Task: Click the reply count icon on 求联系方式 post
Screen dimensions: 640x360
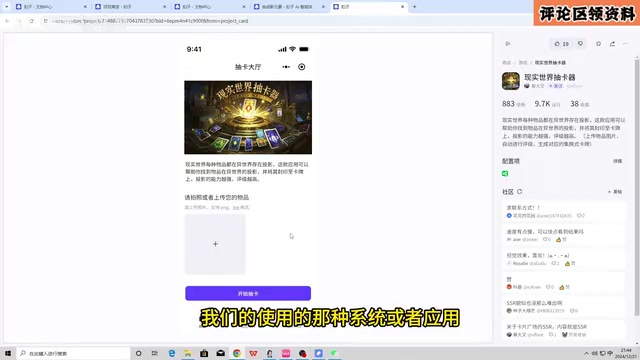Action: coord(580,216)
